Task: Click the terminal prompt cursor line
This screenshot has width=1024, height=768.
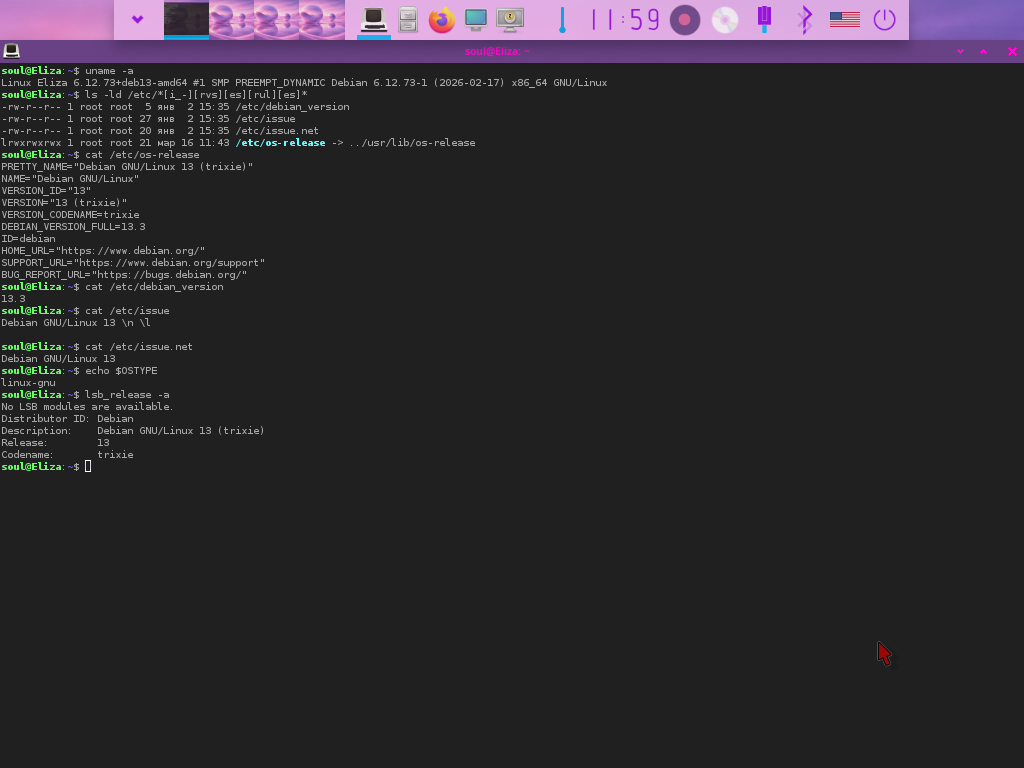Action: tap(88, 467)
